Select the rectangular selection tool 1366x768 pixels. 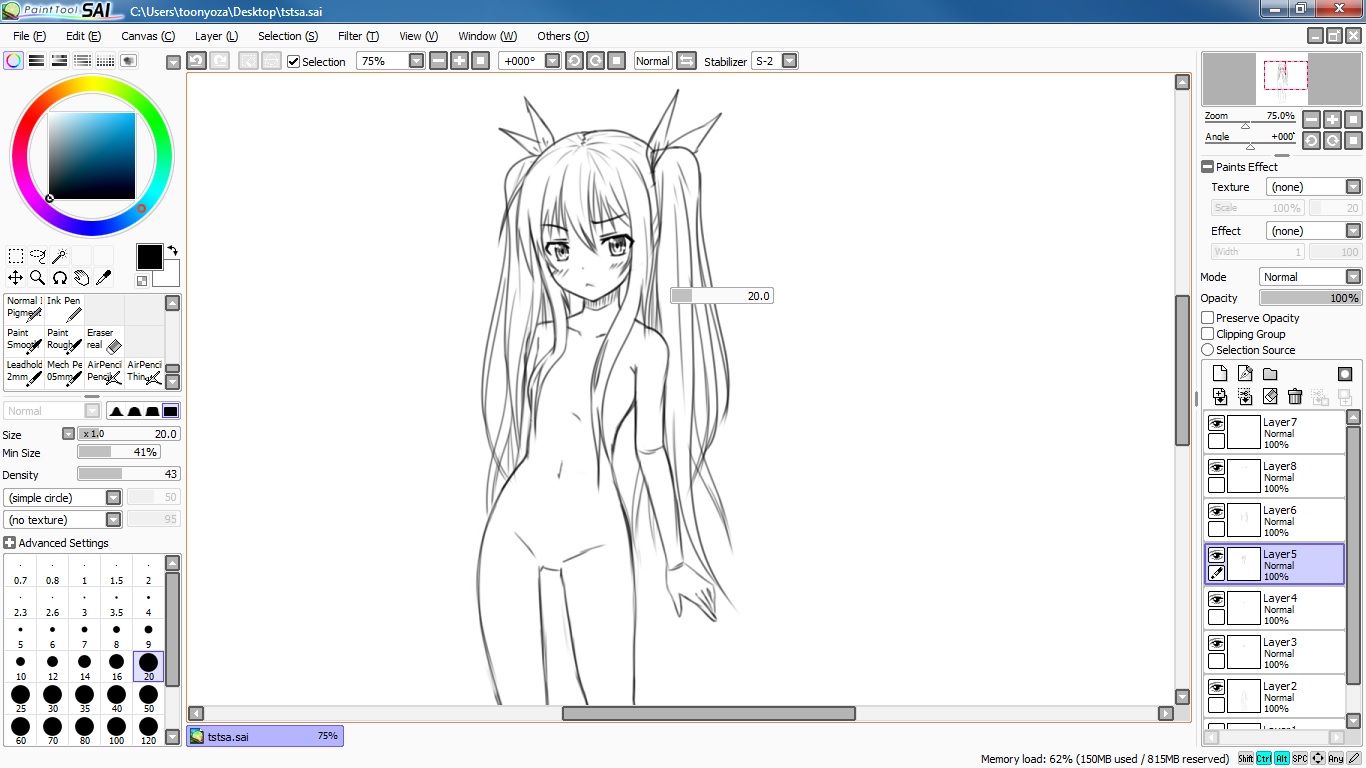[16, 256]
